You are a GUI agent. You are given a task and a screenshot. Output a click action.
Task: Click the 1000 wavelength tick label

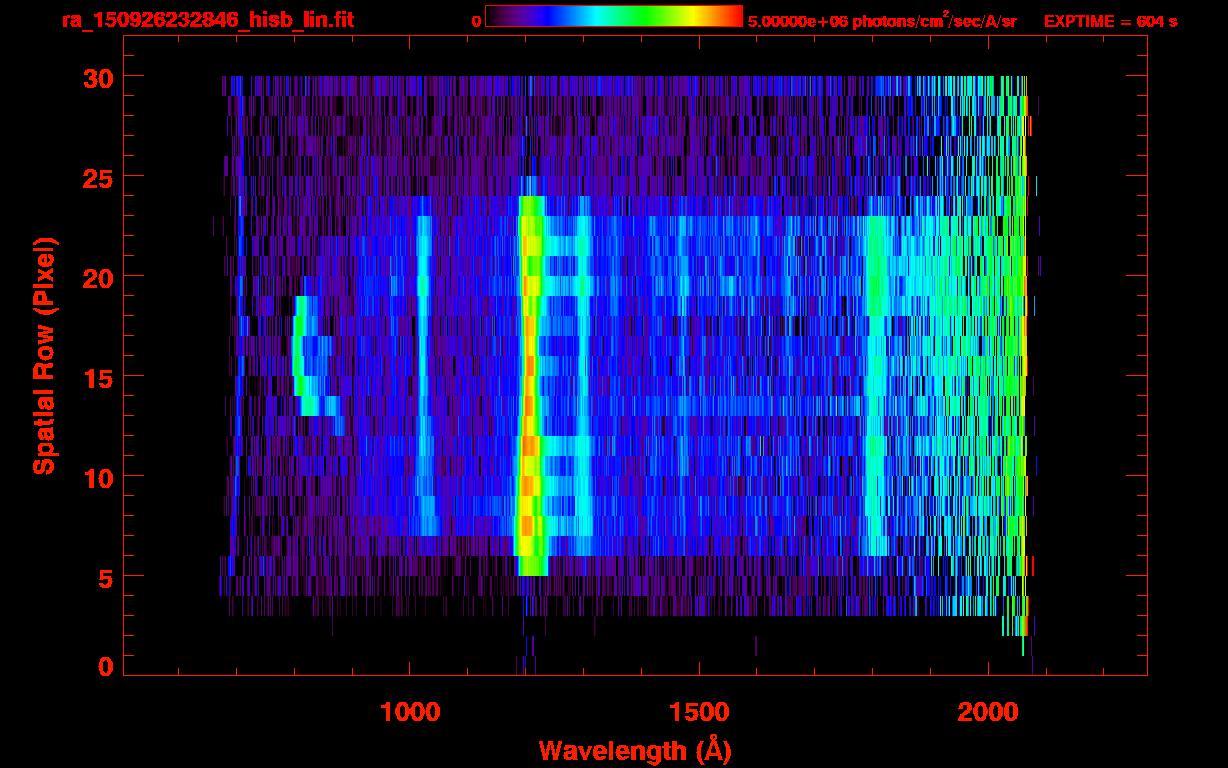pyautogui.click(x=410, y=712)
